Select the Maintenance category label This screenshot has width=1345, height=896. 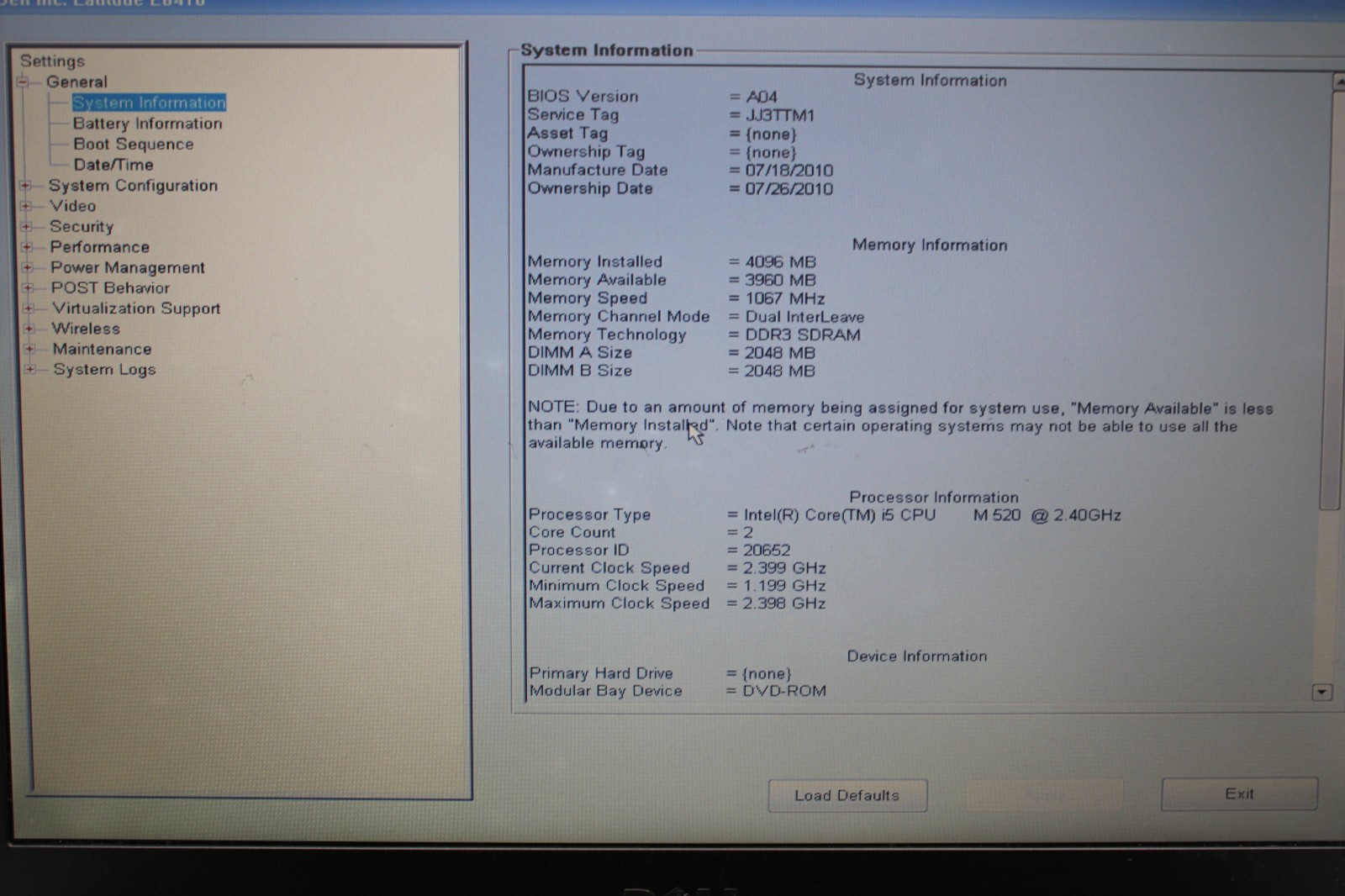coord(102,349)
